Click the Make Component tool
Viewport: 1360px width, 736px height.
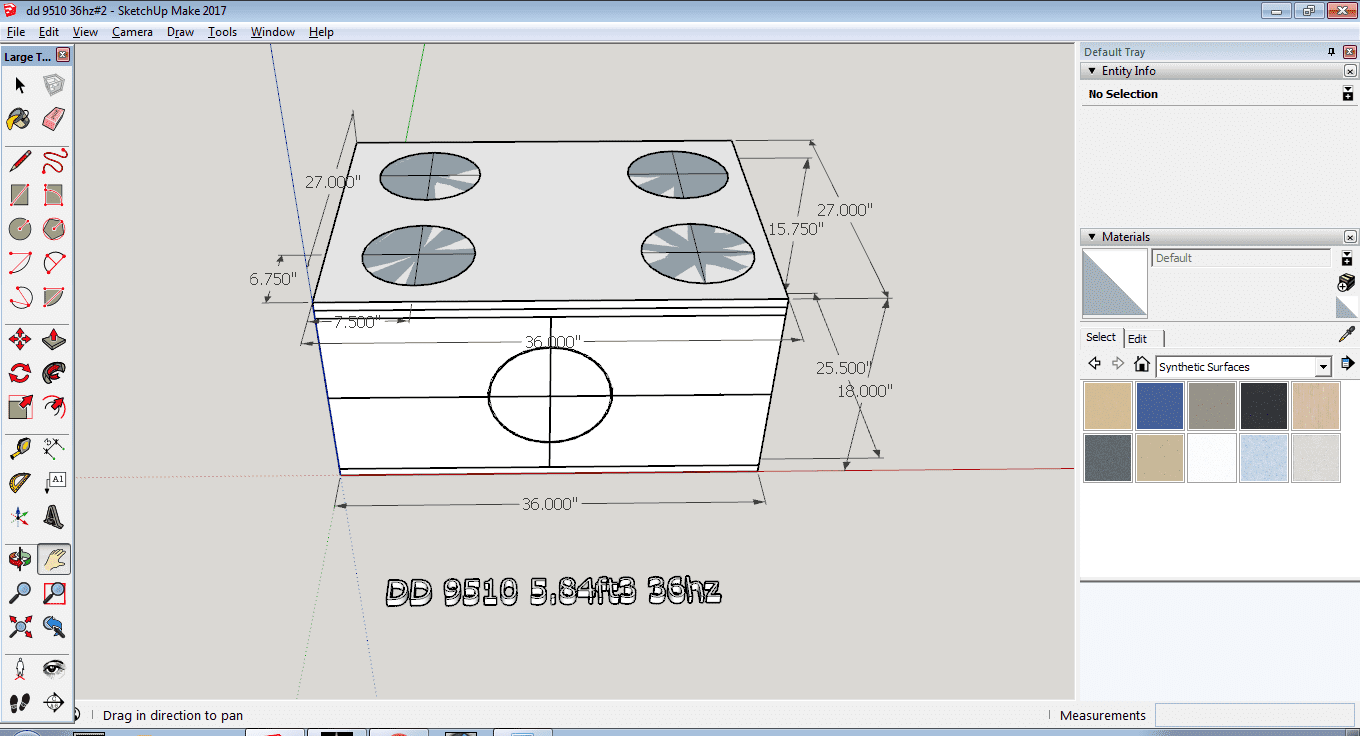coord(54,86)
